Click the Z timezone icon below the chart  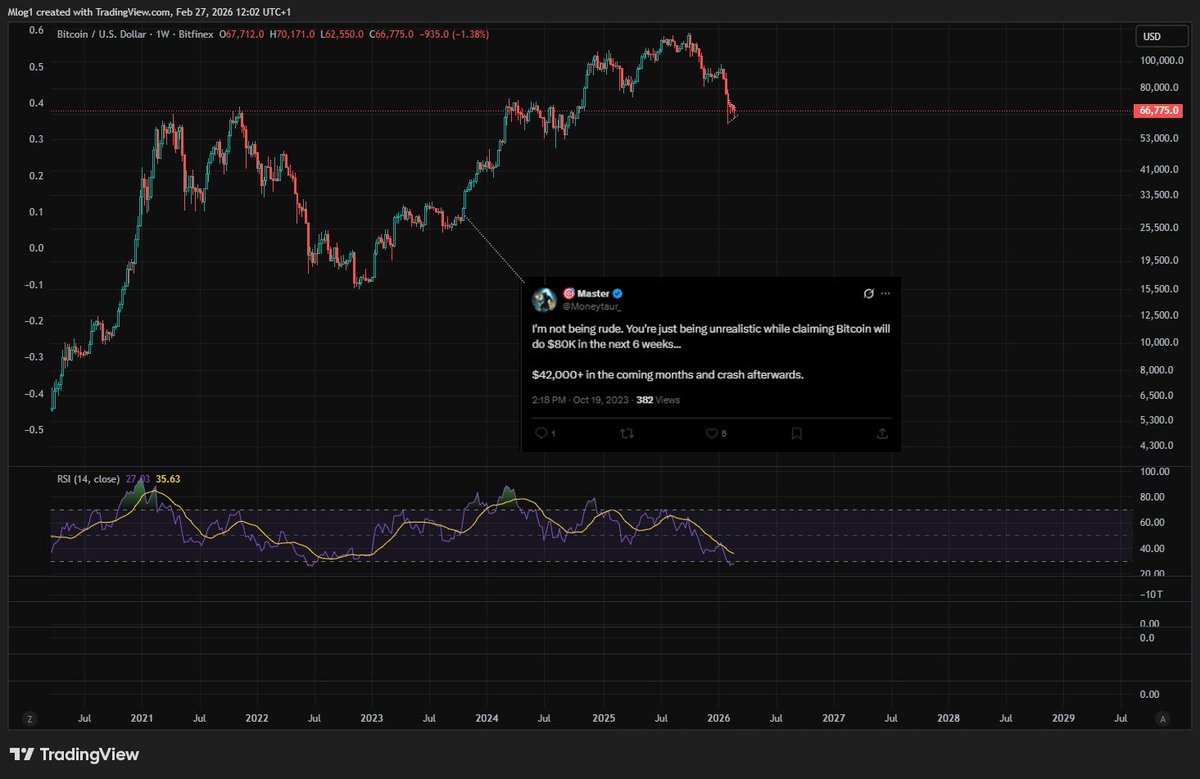[x=30, y=718]
